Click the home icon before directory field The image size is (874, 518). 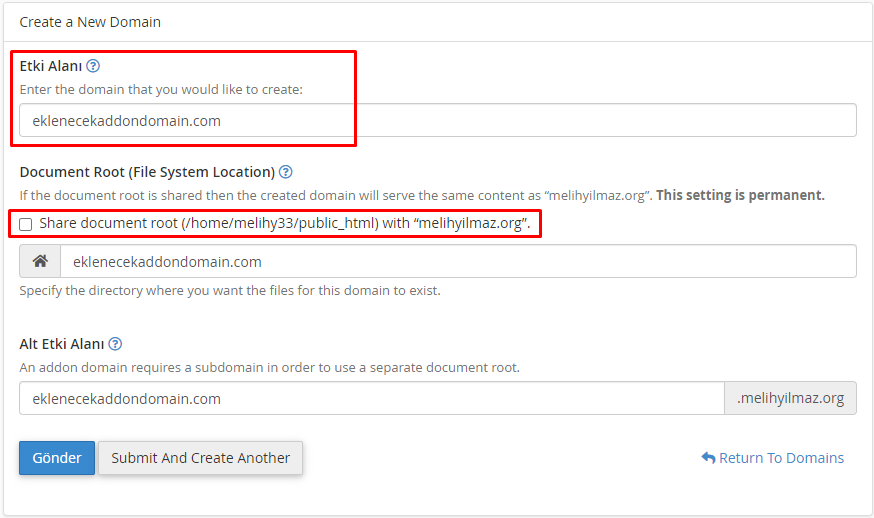coord(40,262)
